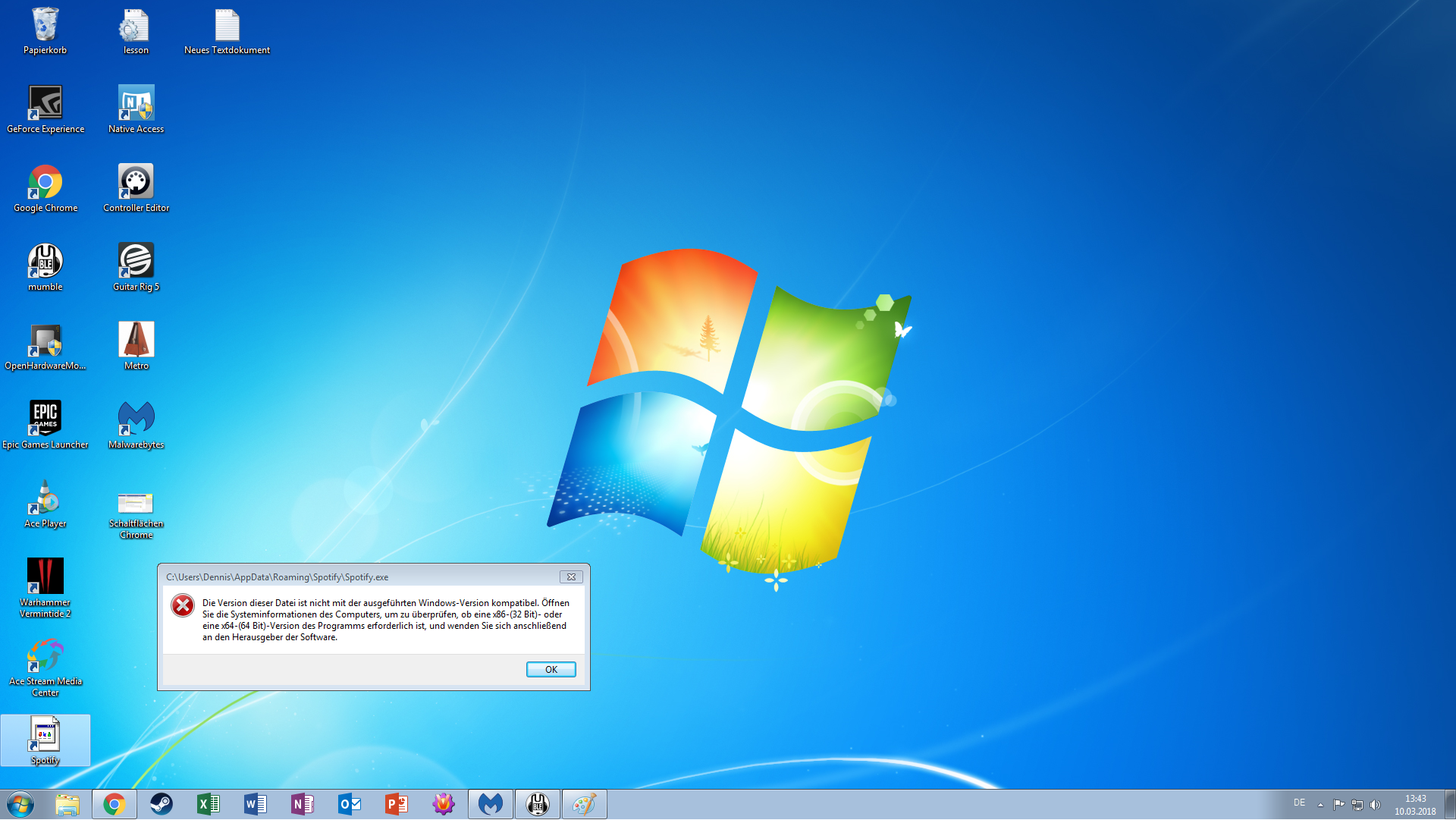Open Outlook from the taskbar
This screenshot has height=820, width=1456.
coord(349,804)
